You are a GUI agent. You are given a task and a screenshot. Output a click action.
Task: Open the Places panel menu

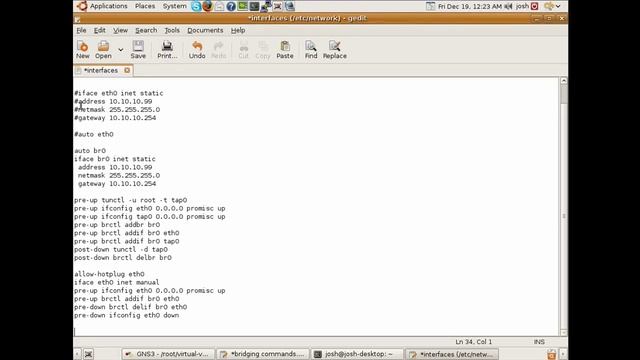point(145,6)
